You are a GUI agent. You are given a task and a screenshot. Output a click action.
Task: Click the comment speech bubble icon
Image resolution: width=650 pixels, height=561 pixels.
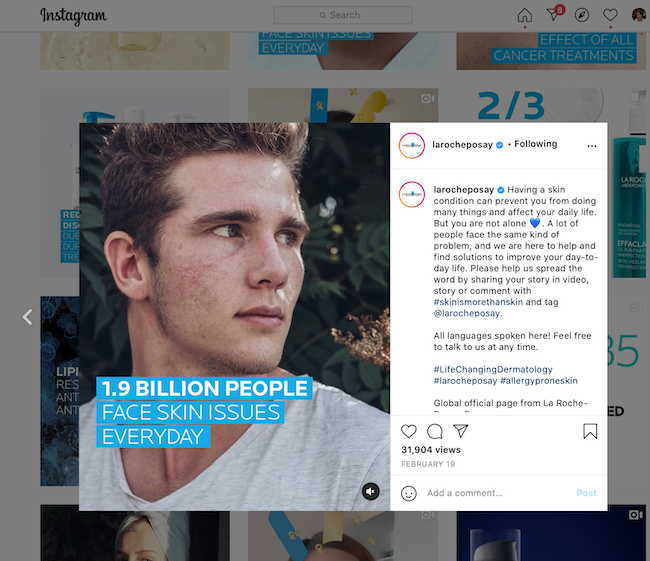[434, 431]
